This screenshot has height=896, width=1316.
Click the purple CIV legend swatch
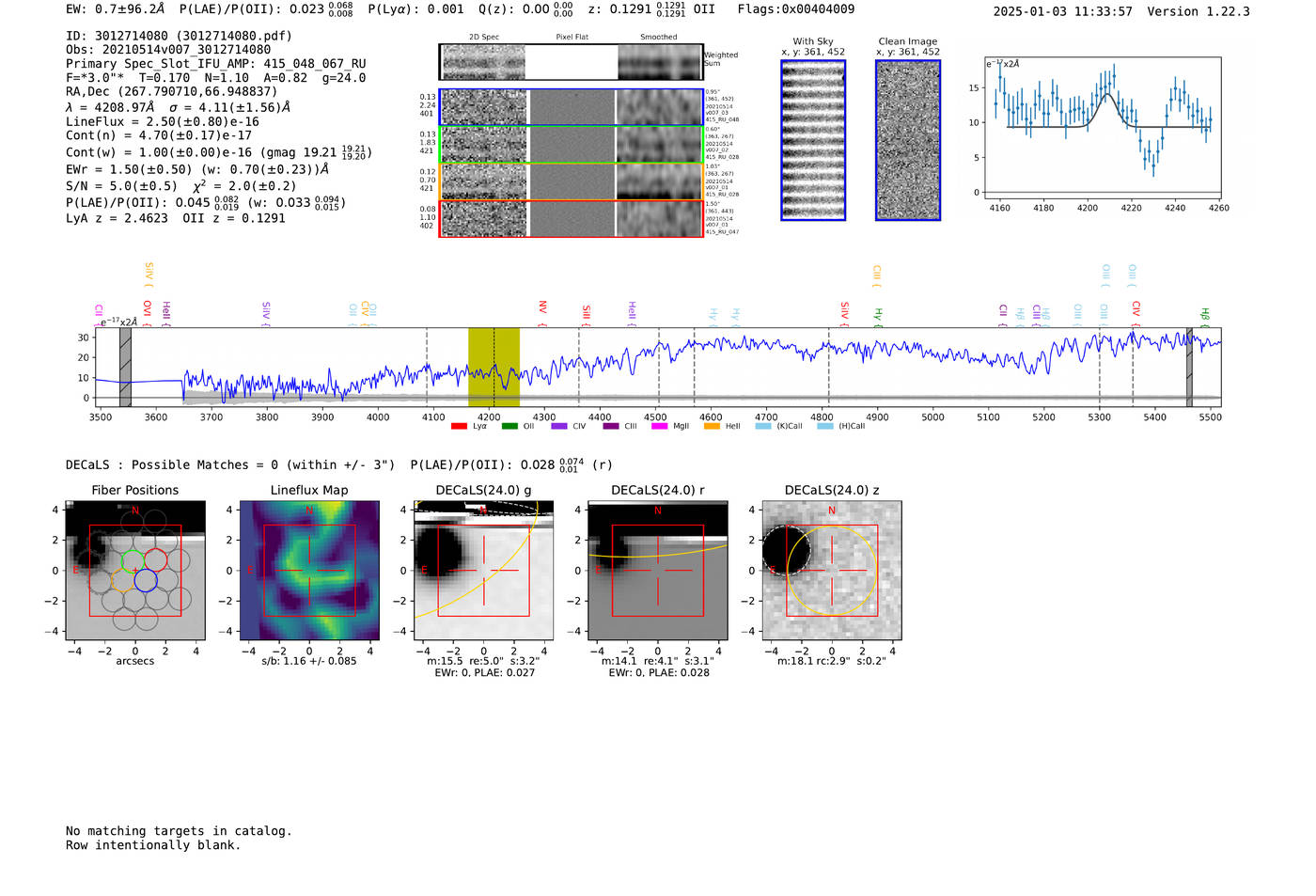(x=559, y=426)
